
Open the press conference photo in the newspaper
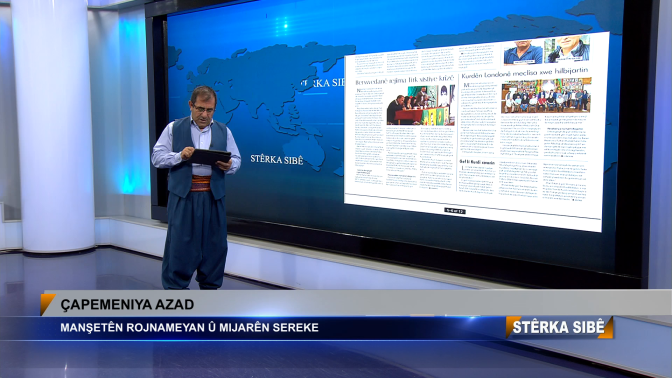click(x=420, y=105)
